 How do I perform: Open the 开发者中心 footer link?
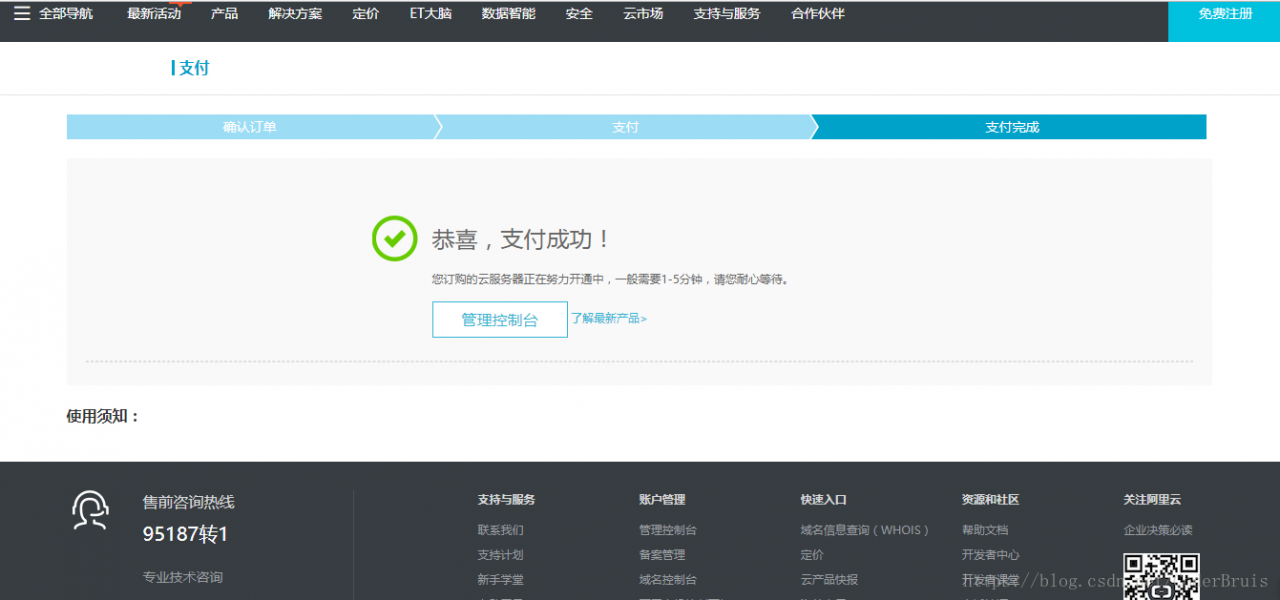991,555
